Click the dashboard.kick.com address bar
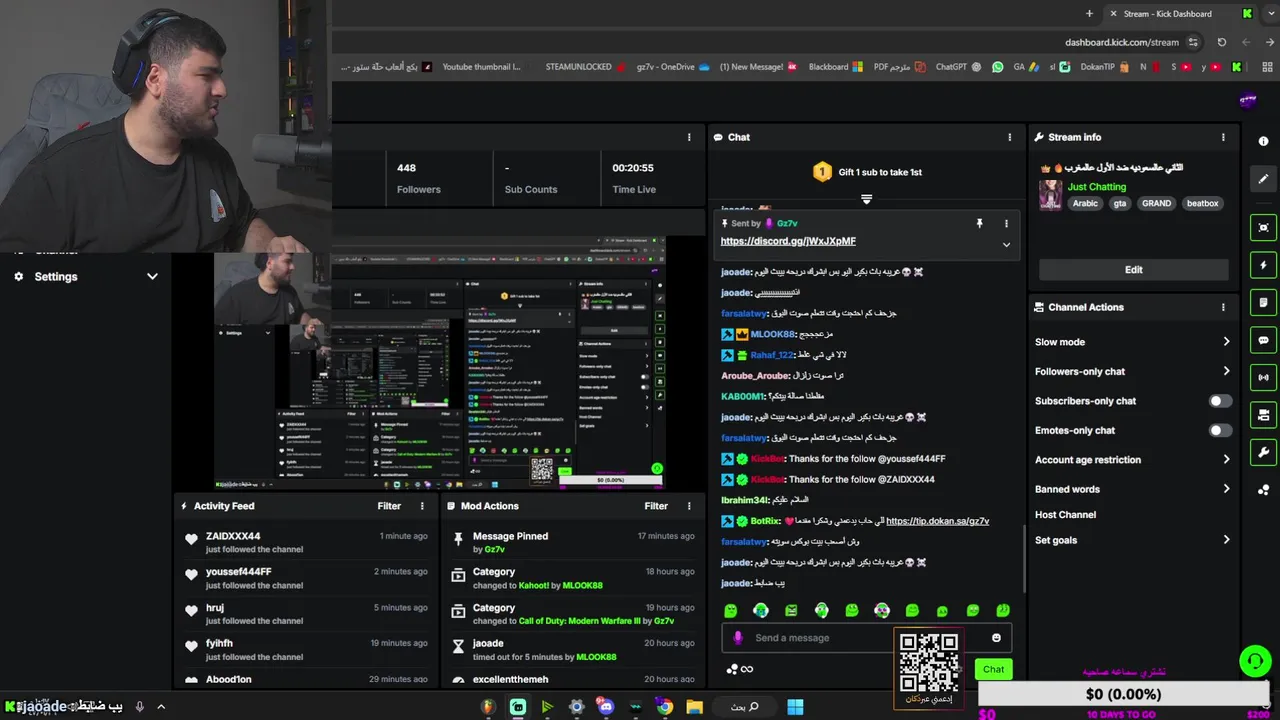1280x720 pixels. 1122,43
